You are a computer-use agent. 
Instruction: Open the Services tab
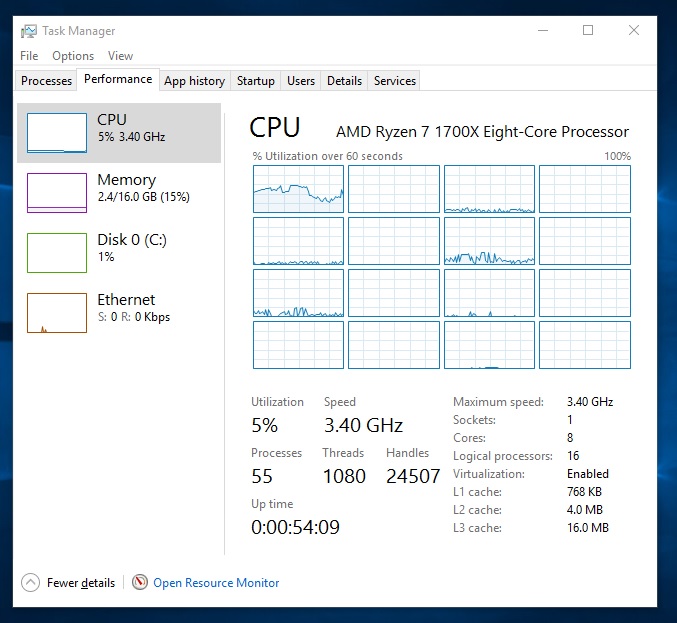[x=395, y=81]
